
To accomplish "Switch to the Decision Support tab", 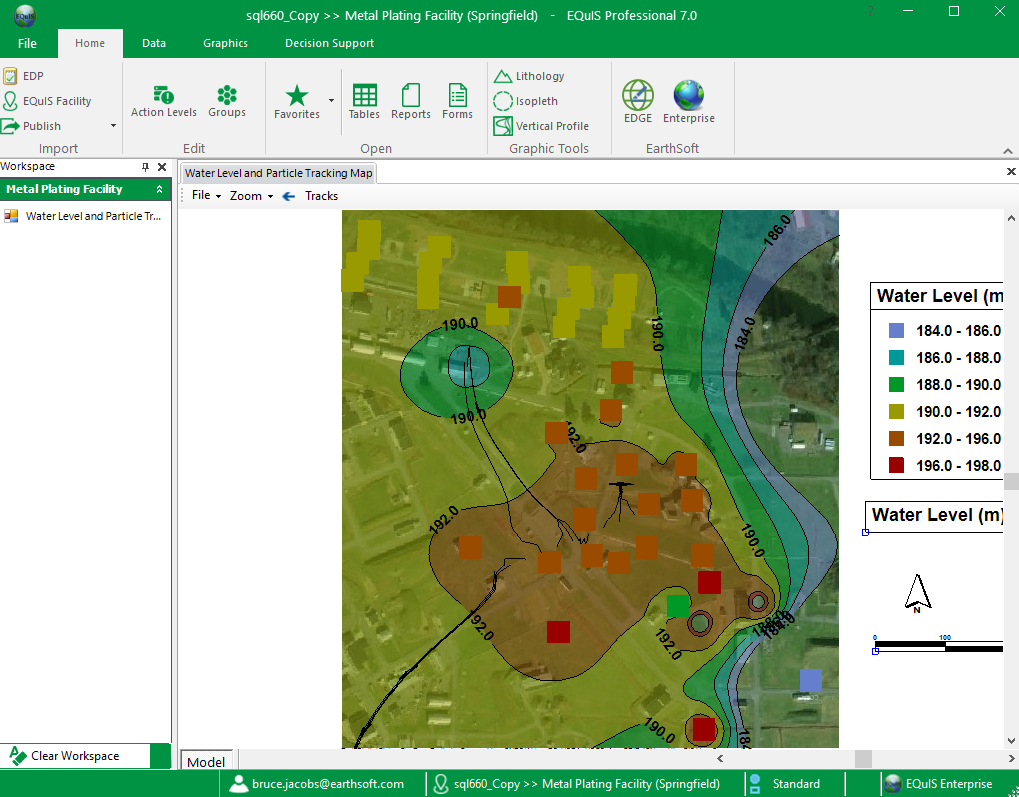I will coord(329,43).
